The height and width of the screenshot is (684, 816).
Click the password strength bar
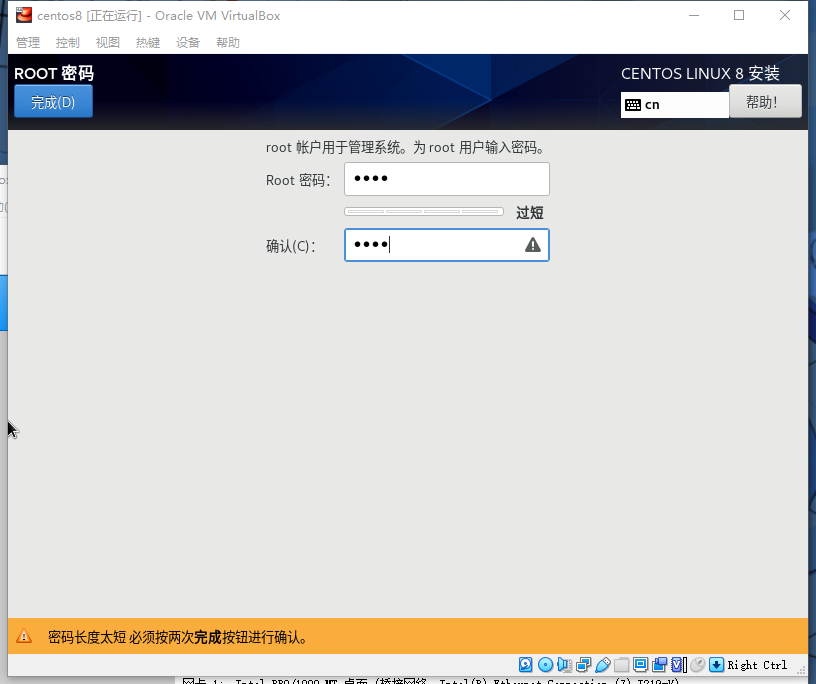[424, 212]
